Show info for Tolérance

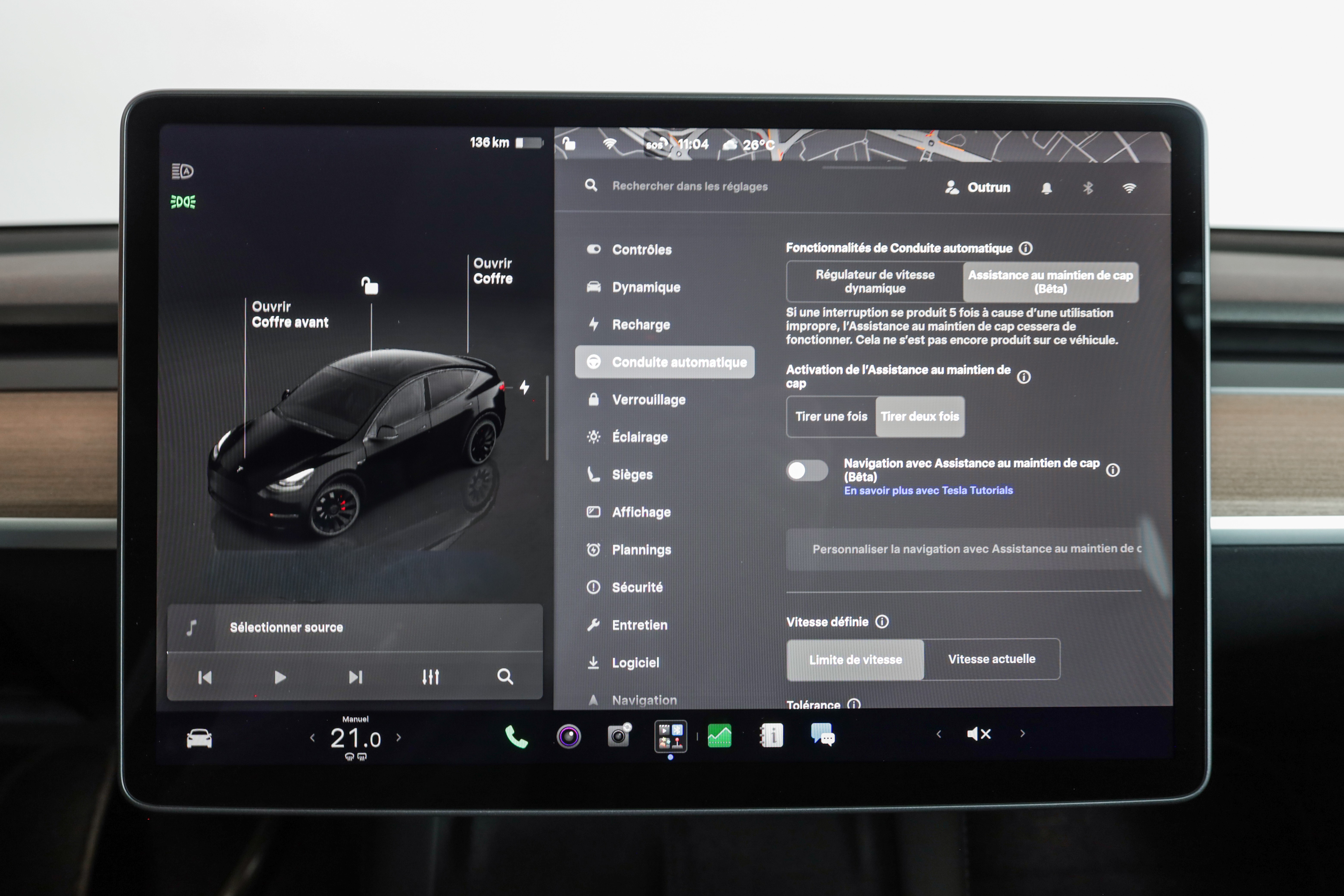854,705
